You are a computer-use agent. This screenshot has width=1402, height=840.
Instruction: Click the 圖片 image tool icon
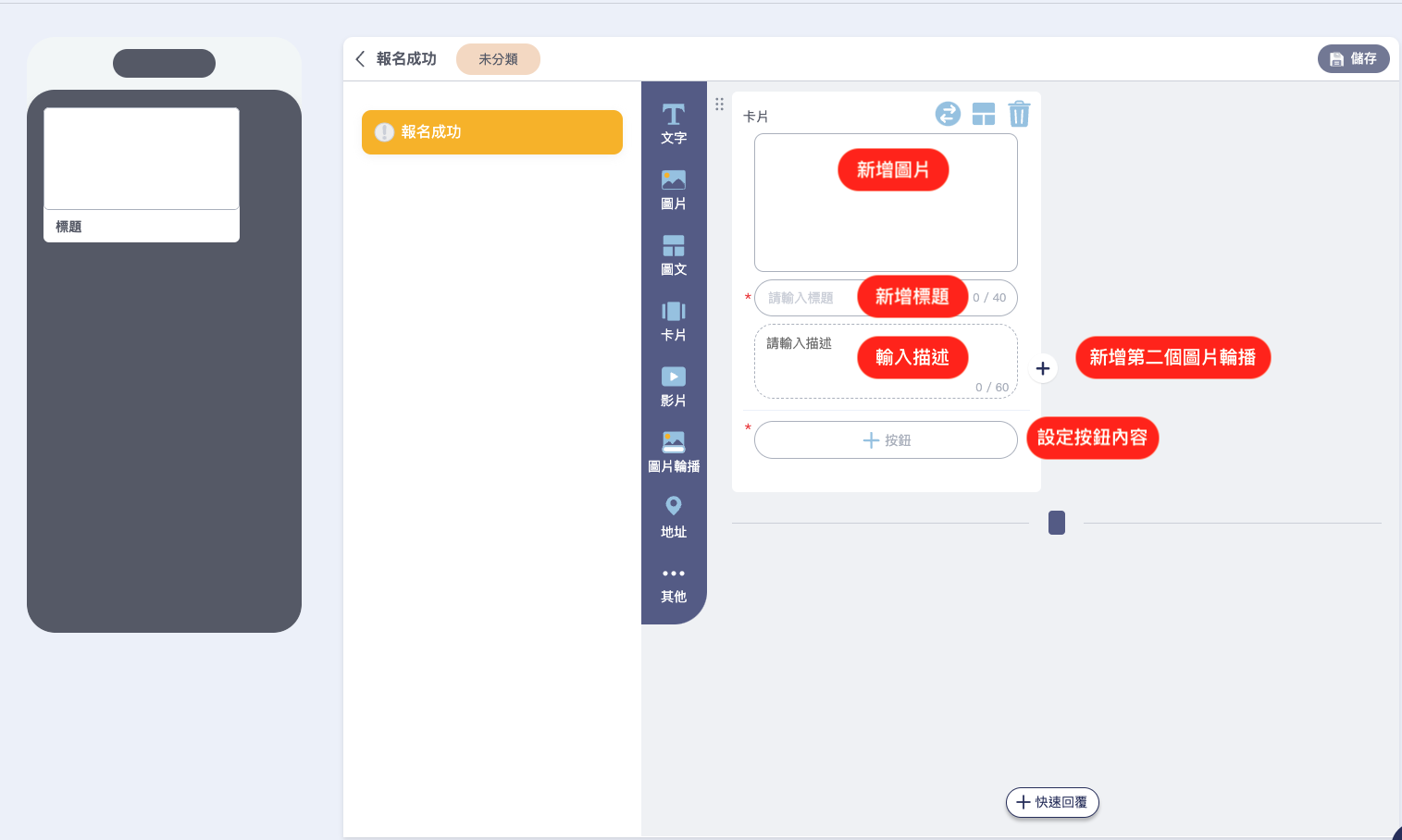point(673,189)
